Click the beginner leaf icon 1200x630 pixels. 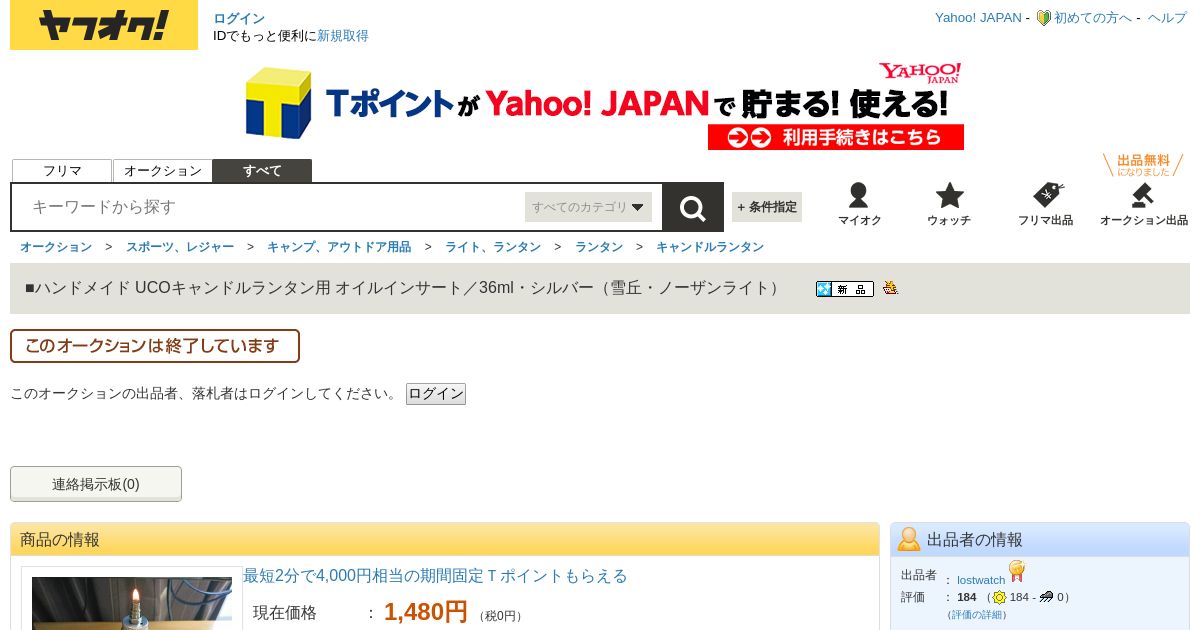(1043, 18)
